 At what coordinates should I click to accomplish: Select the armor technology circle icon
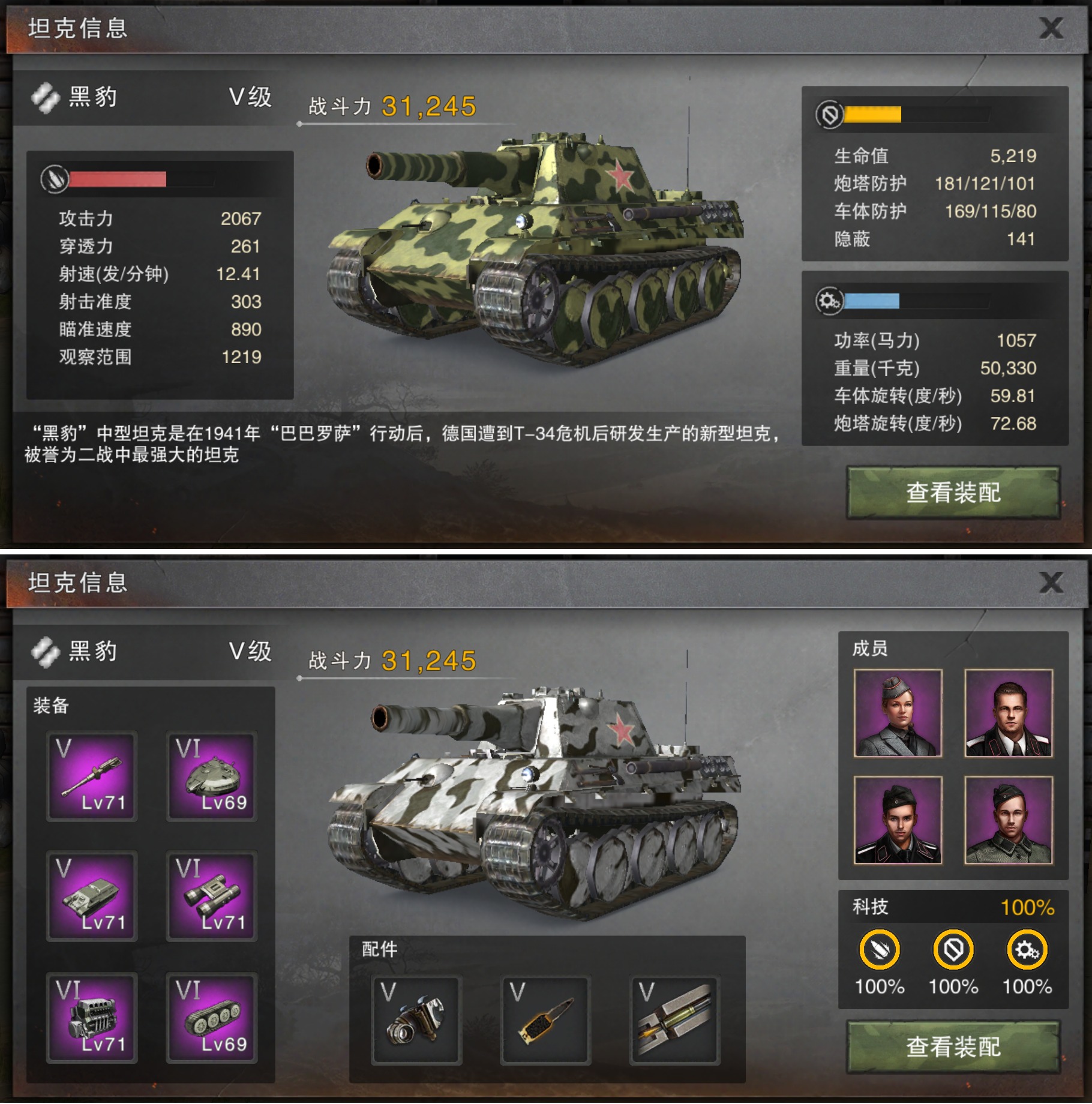point(953,950)
